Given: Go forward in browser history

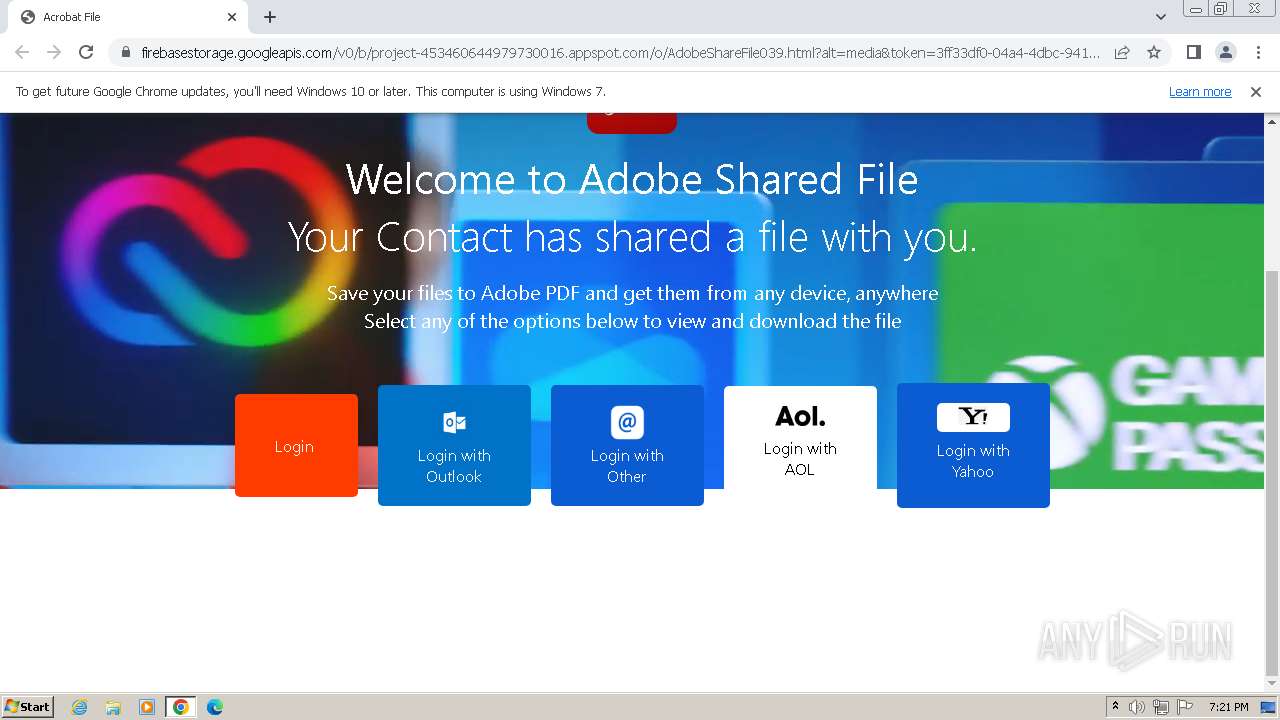Looking at the screenshot, I should [x=54, y=52].
